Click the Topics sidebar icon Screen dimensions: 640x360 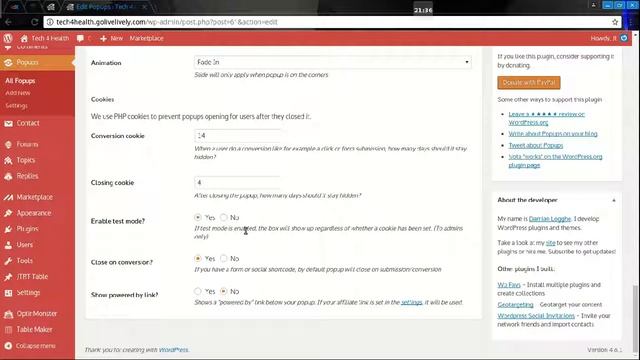(8, 160)
